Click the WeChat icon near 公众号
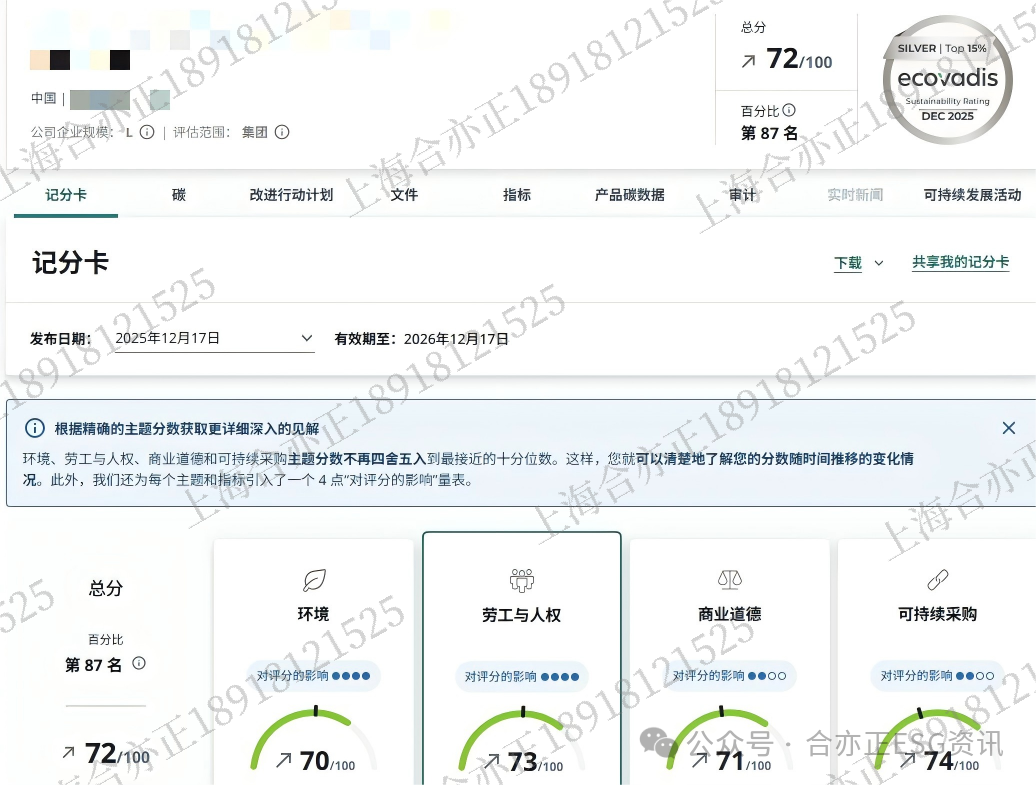 (657, 744)
